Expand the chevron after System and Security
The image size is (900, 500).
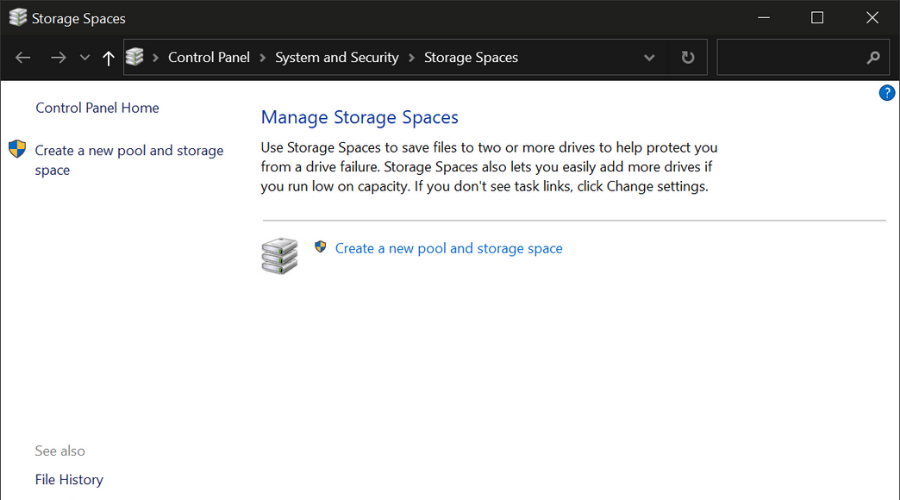(412, 58)
